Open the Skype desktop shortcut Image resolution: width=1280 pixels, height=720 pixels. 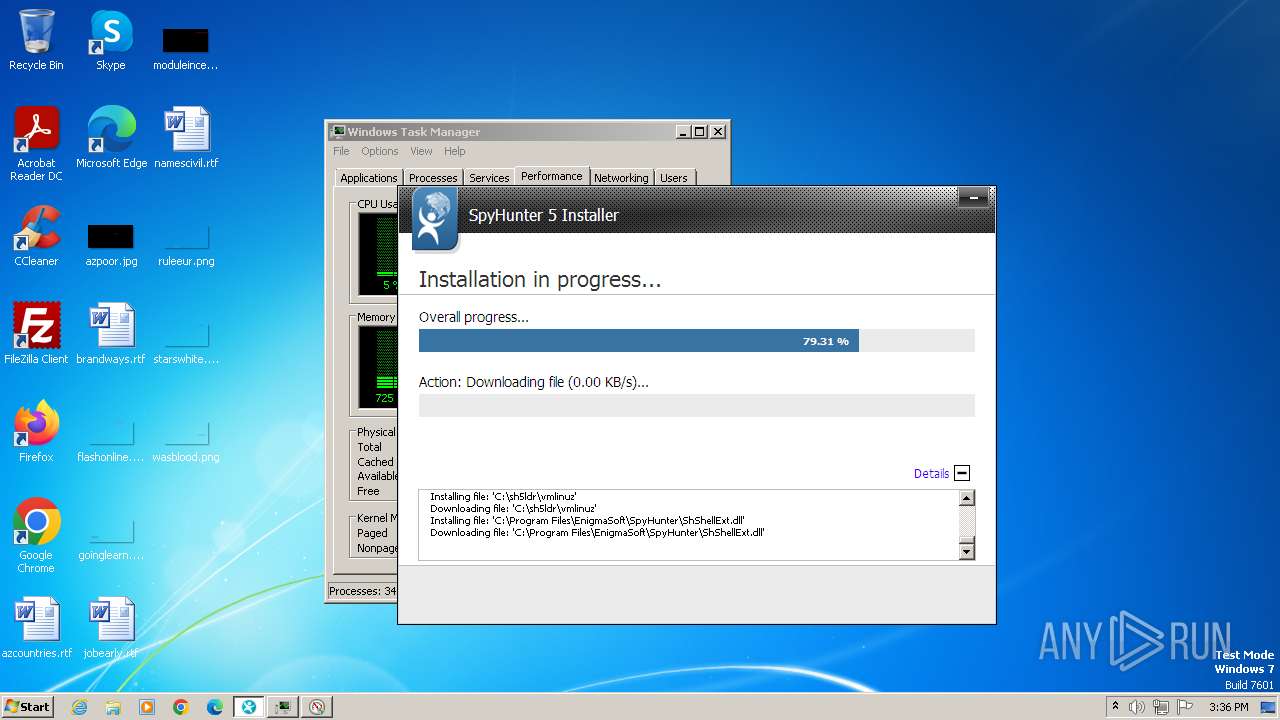click(110, 40)
